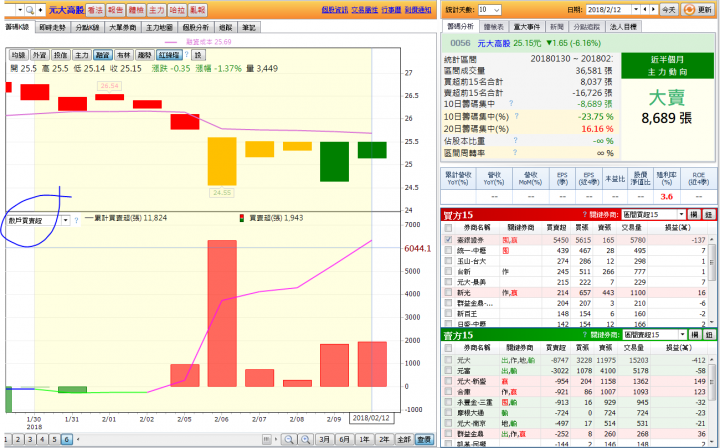Click the chart scrollbar grip handle icon
This screenshot has width=720, height=448.
(266, 439)
